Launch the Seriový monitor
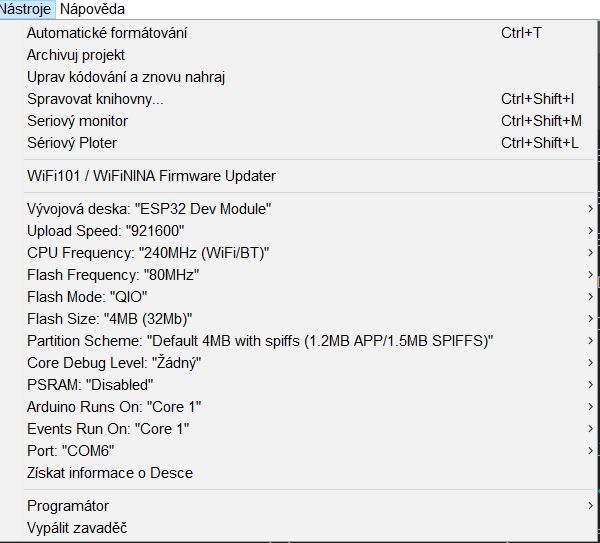This screenshot has width=600, height=543. [x=78, y=121]
